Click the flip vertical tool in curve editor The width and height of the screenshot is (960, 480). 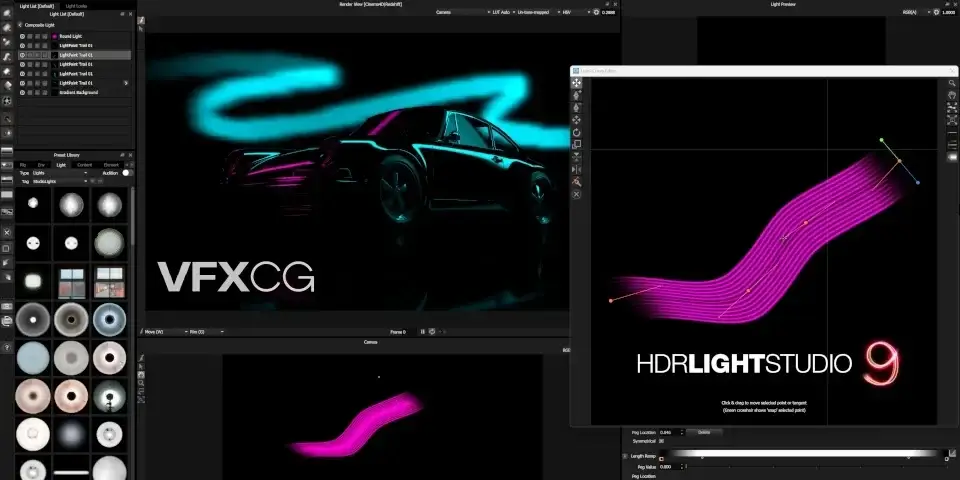(x=576, y=157)
